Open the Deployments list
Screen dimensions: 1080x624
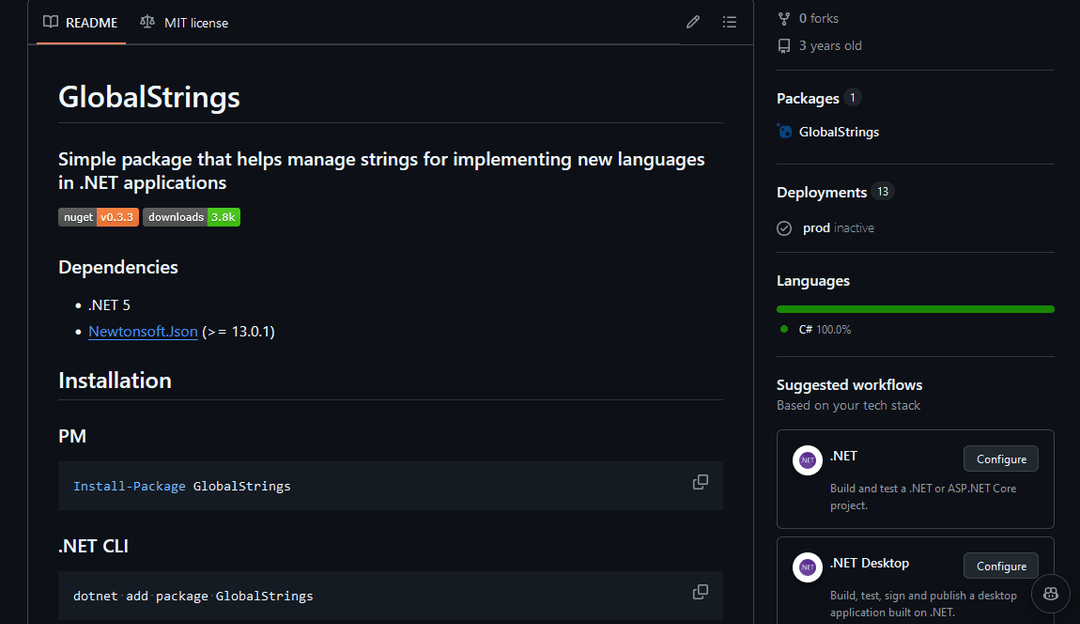[x=824, y=192]
